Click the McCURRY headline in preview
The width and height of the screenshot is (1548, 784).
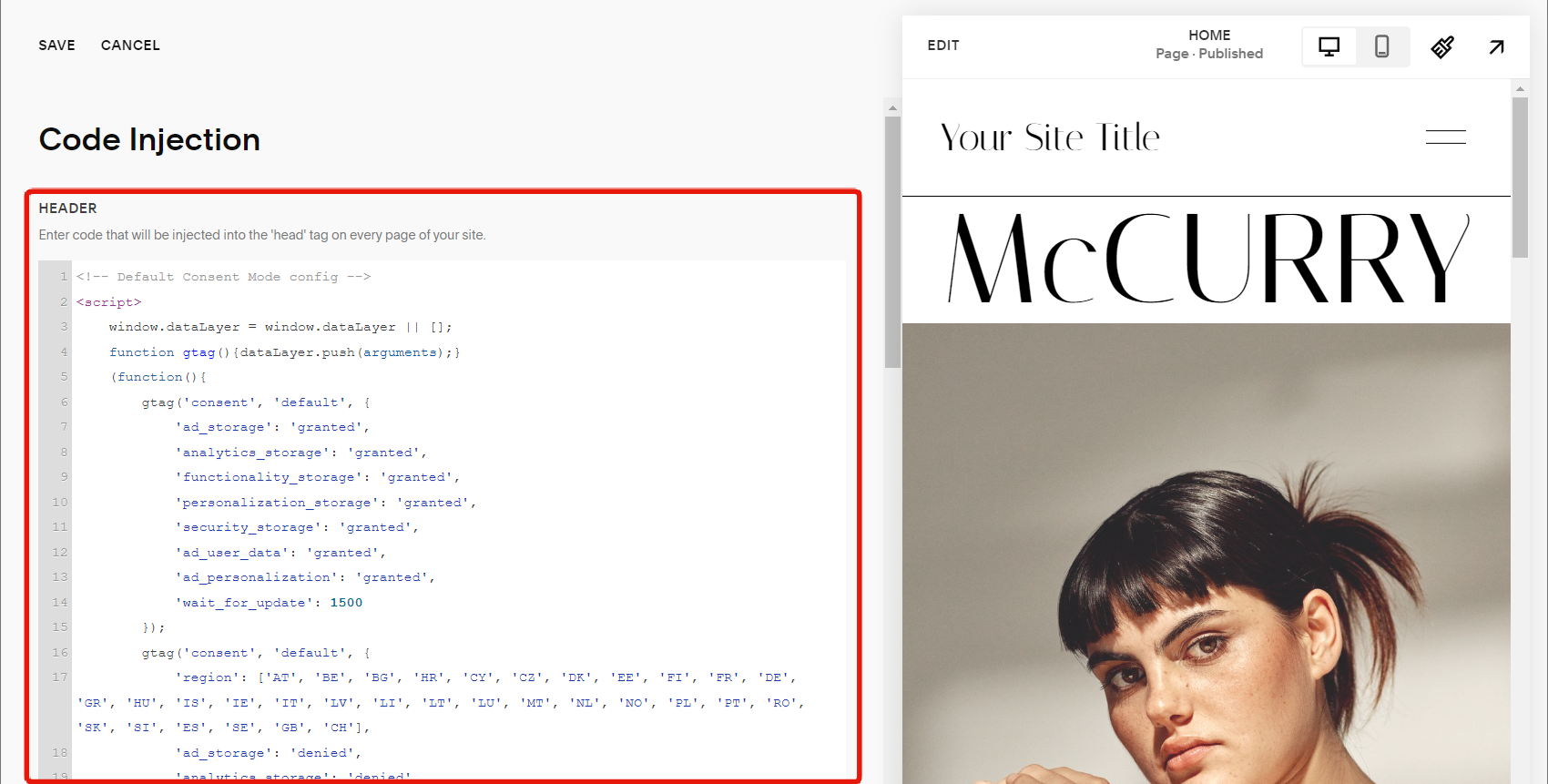pyautogui.click(x=1207, y=260)
